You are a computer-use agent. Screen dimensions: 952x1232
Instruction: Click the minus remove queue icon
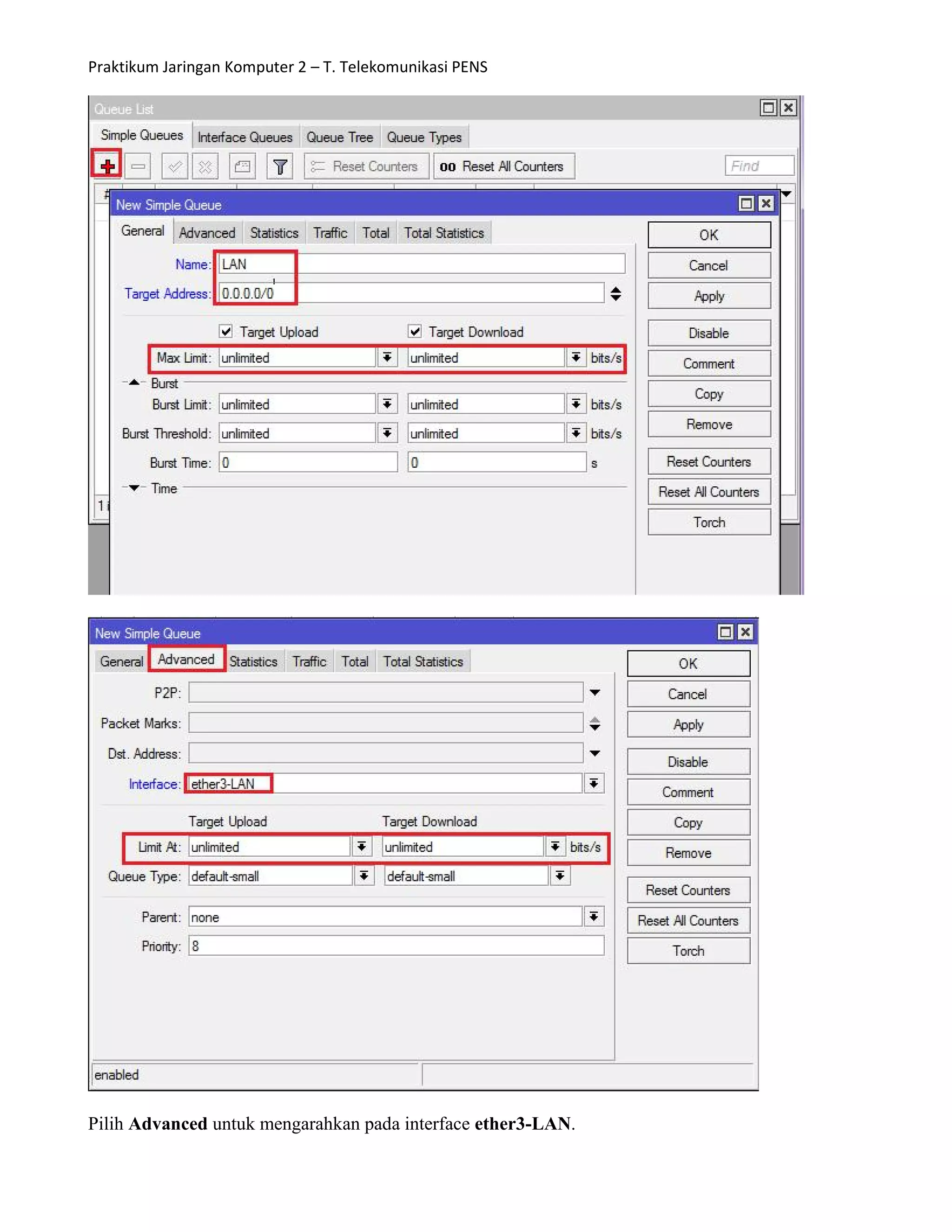click(138, 166)
